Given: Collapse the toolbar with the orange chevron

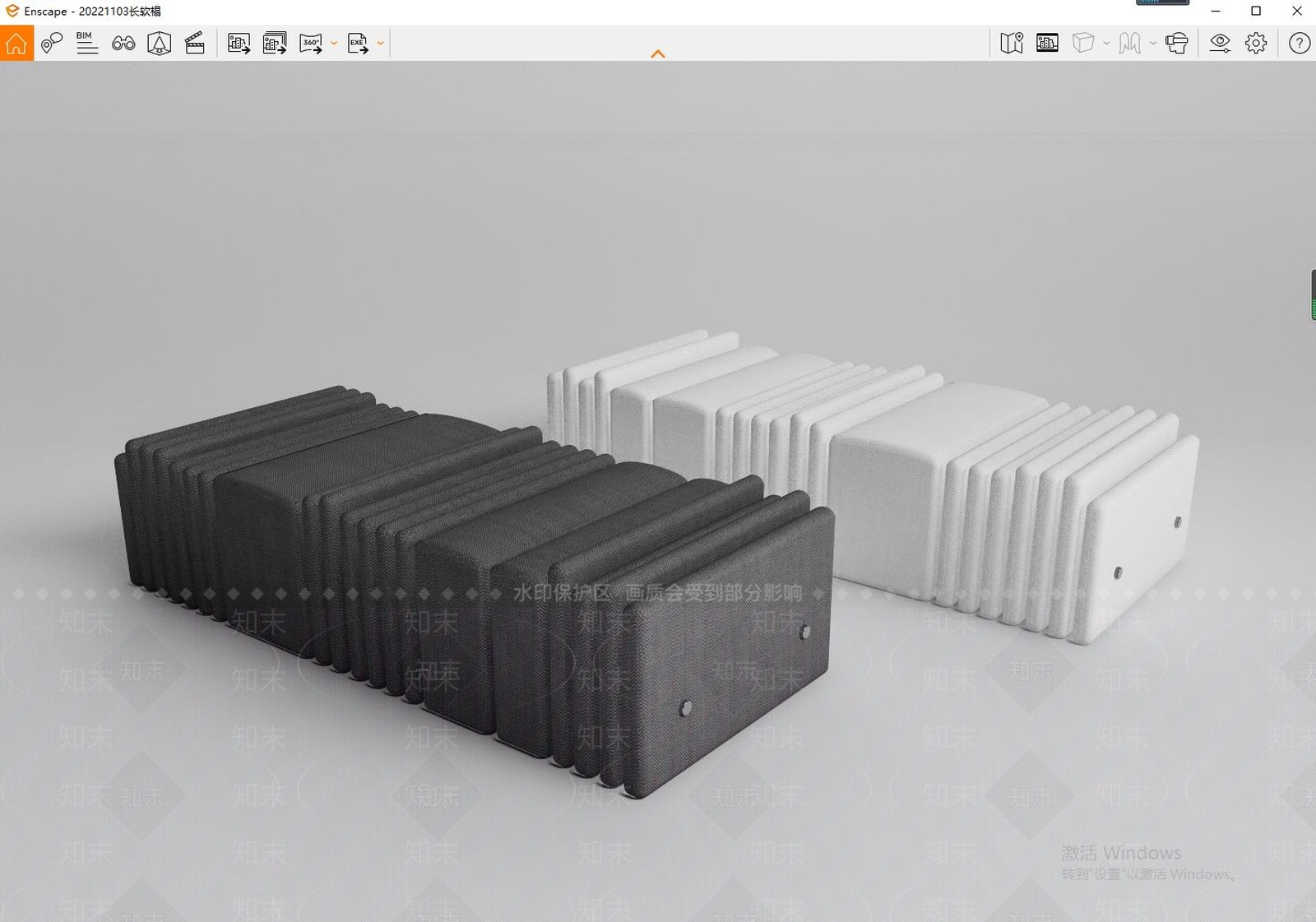Looking at the screenshot, I should pos(658,54).
